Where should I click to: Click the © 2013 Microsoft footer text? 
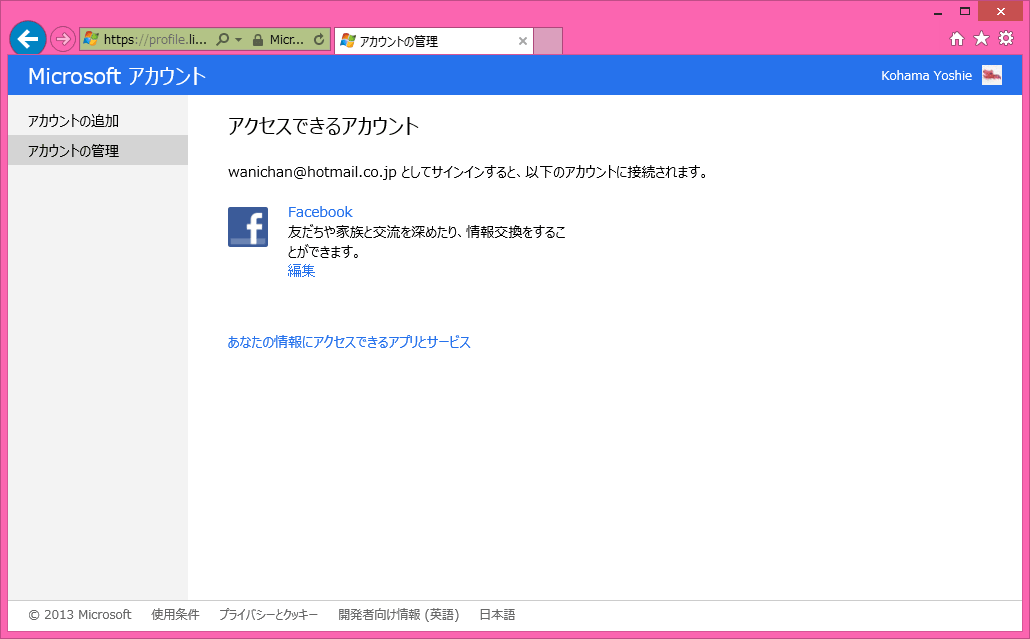79,615
